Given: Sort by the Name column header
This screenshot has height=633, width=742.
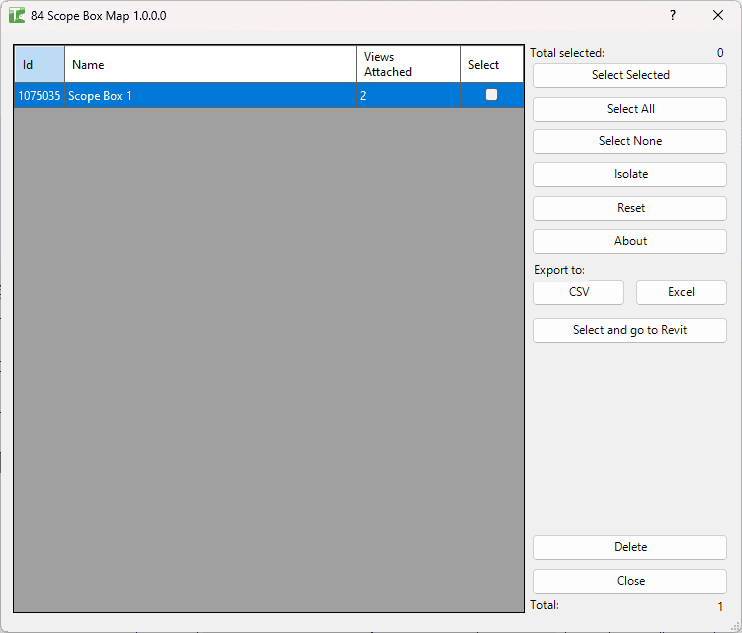Looking at the screenshot, I should click(210, 64).
